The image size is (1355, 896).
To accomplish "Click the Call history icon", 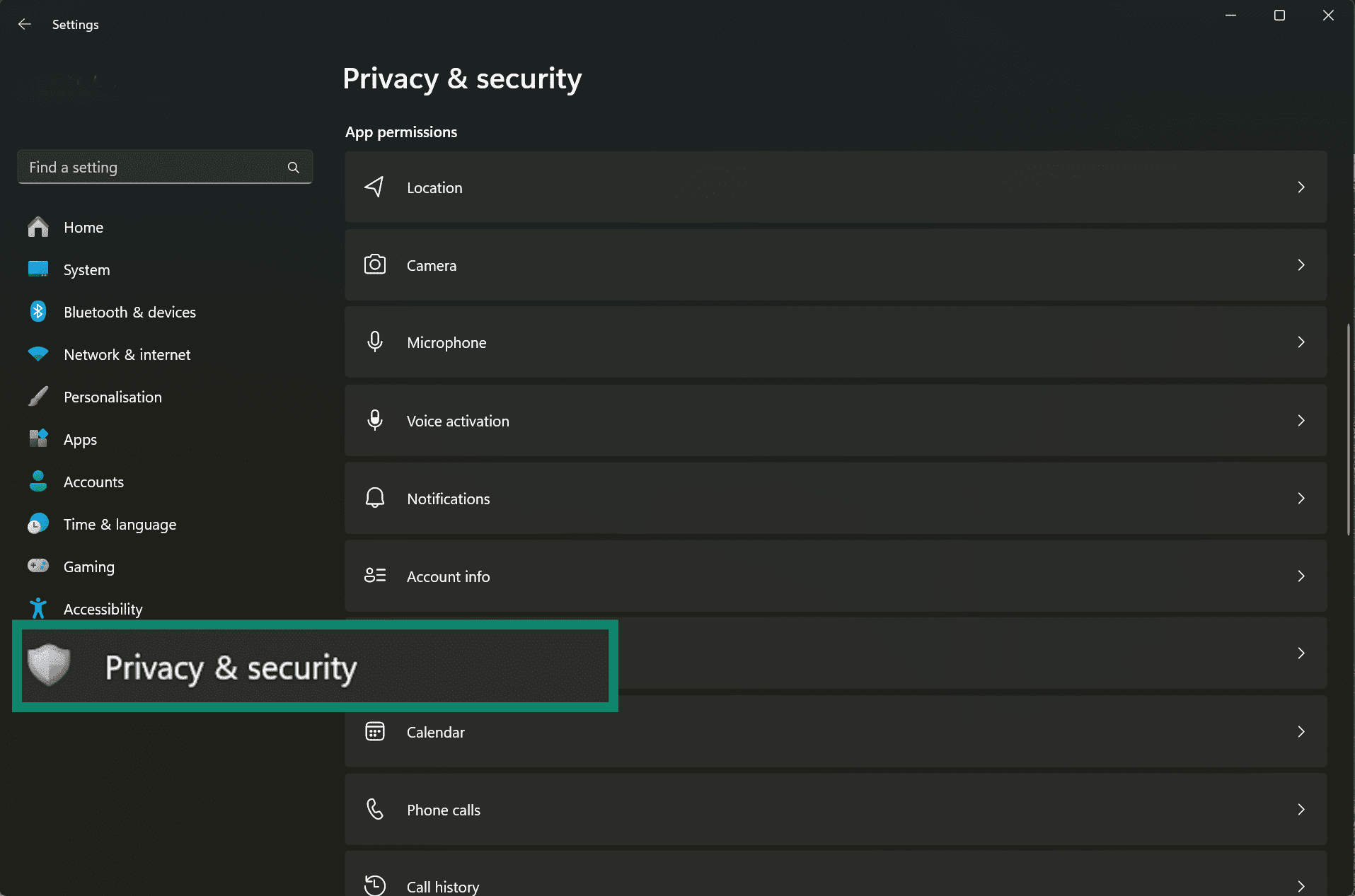I will (x=374, y=884).
